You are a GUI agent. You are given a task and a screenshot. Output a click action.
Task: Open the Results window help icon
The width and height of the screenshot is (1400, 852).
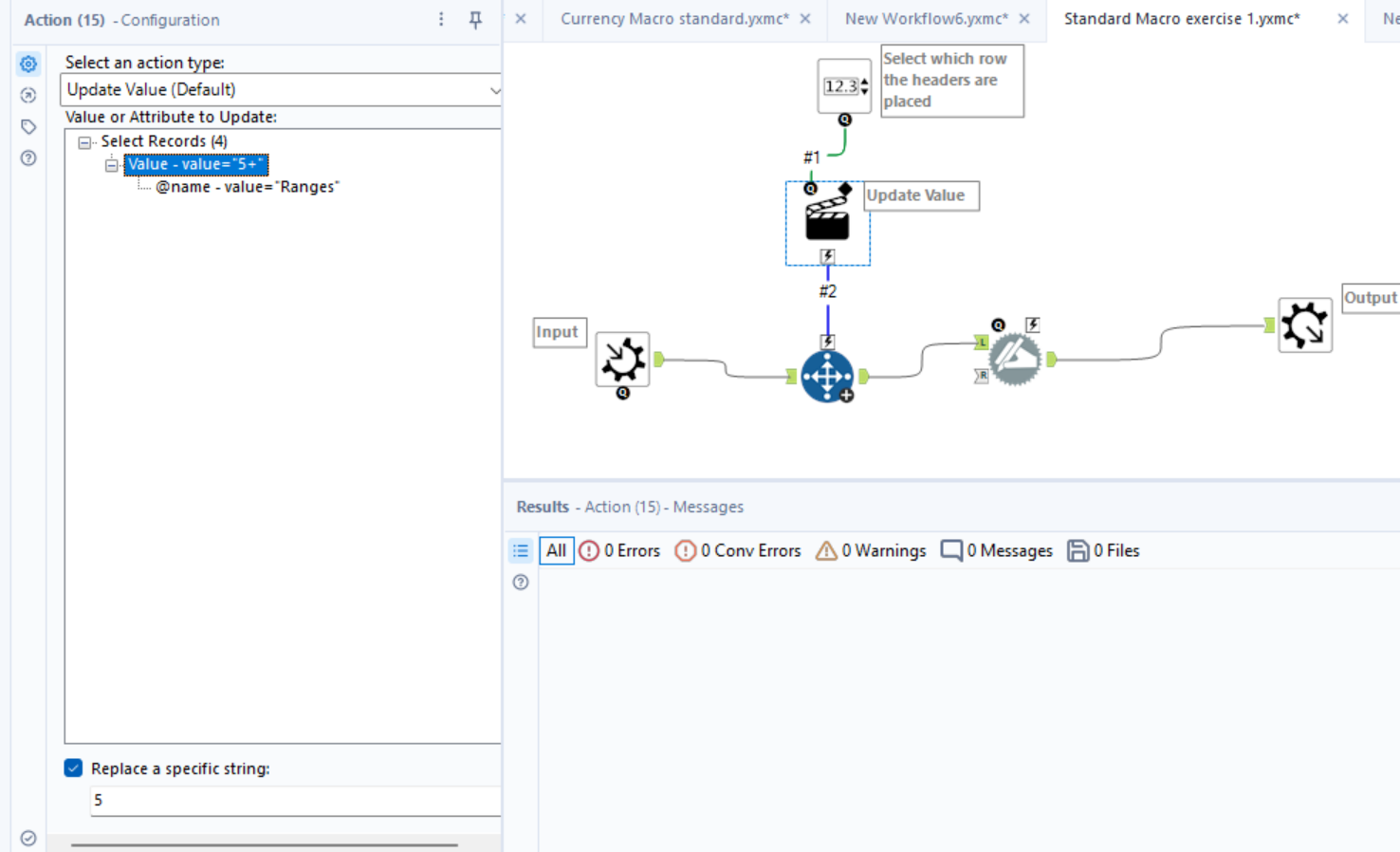(521, 583)
